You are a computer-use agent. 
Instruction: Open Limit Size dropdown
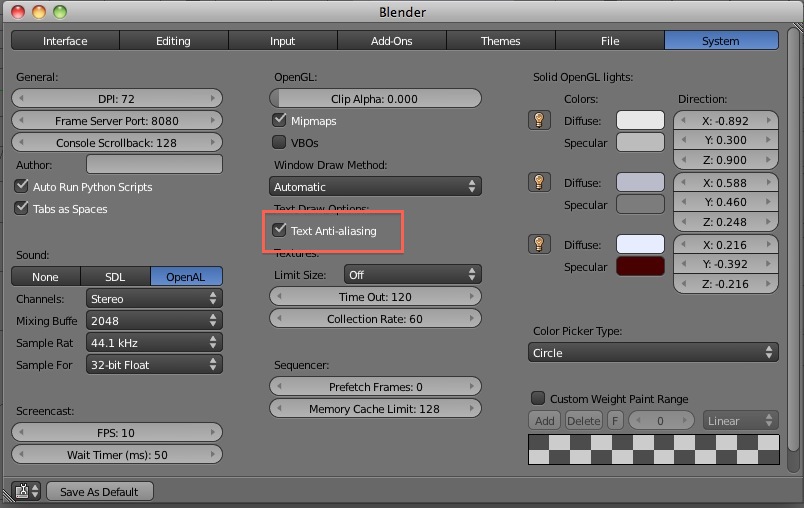(412, 274)
